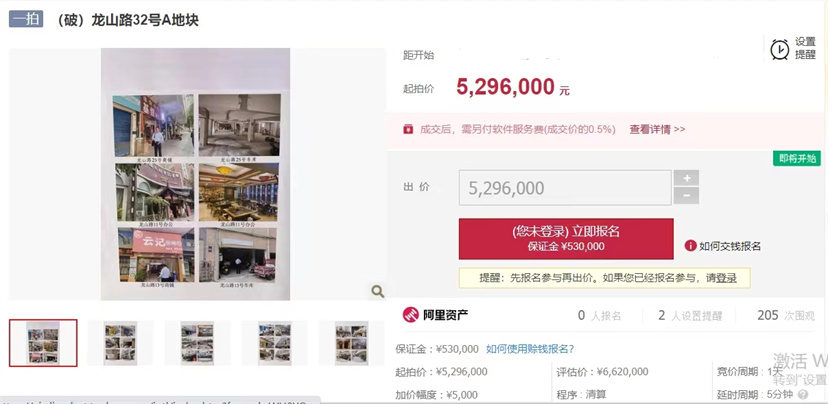Select the first selected photo thumbnail

[x=43, y=343]
